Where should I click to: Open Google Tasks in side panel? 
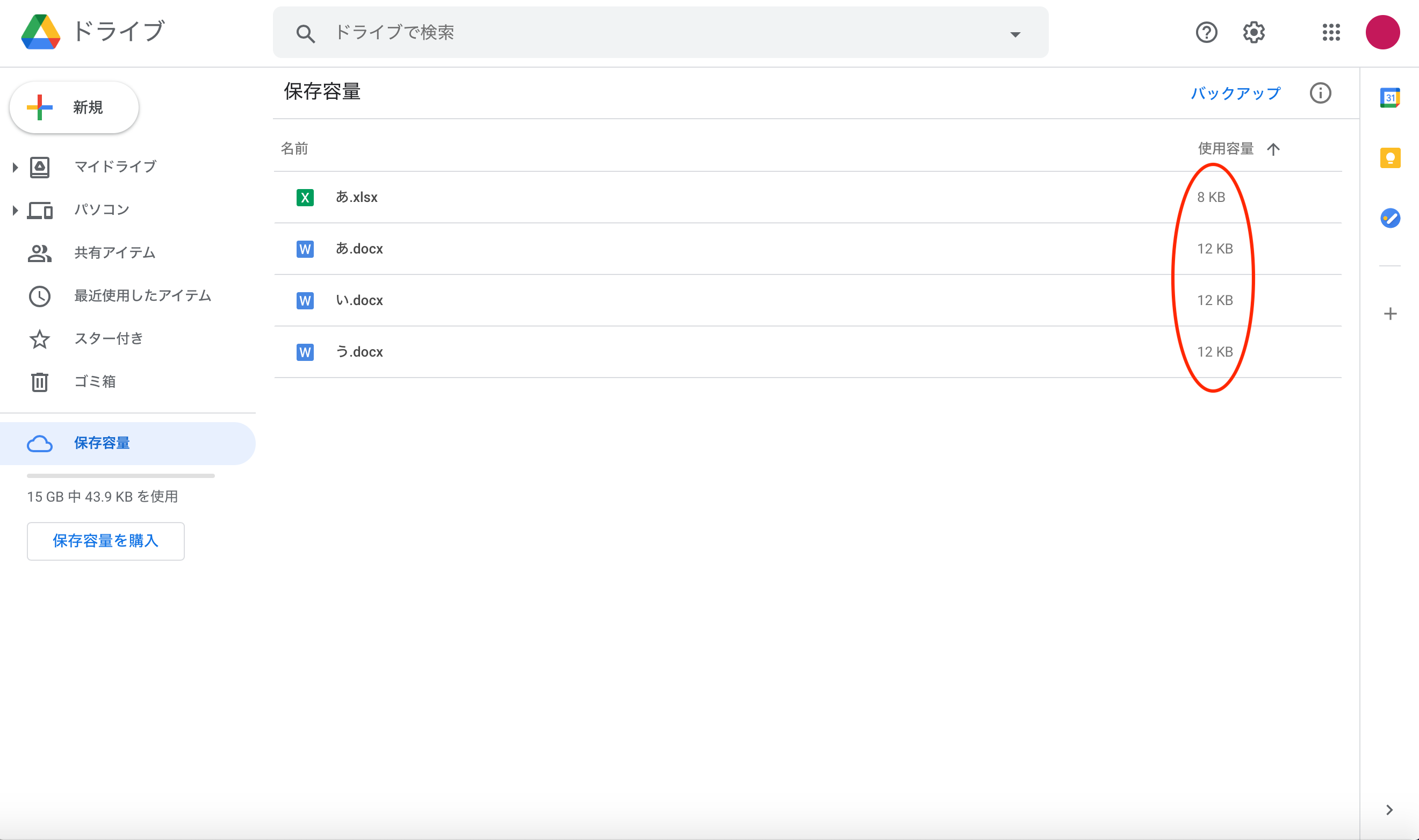click(x=1389, y=219)
